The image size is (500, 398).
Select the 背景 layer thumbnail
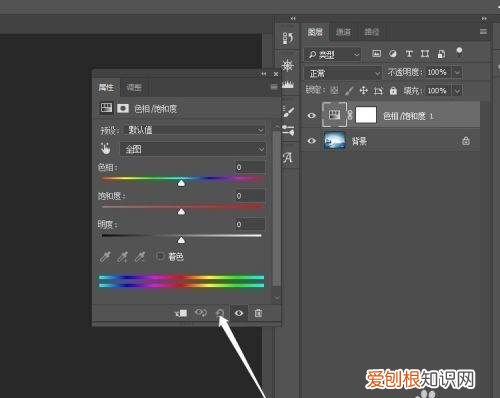(x=334, y=141)
